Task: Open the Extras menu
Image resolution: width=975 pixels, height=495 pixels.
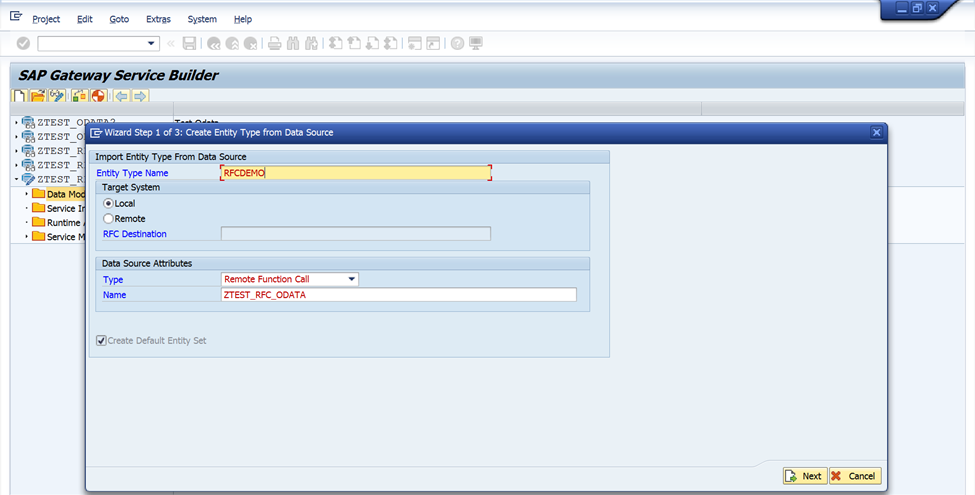Action: click(x=158, y=19)
